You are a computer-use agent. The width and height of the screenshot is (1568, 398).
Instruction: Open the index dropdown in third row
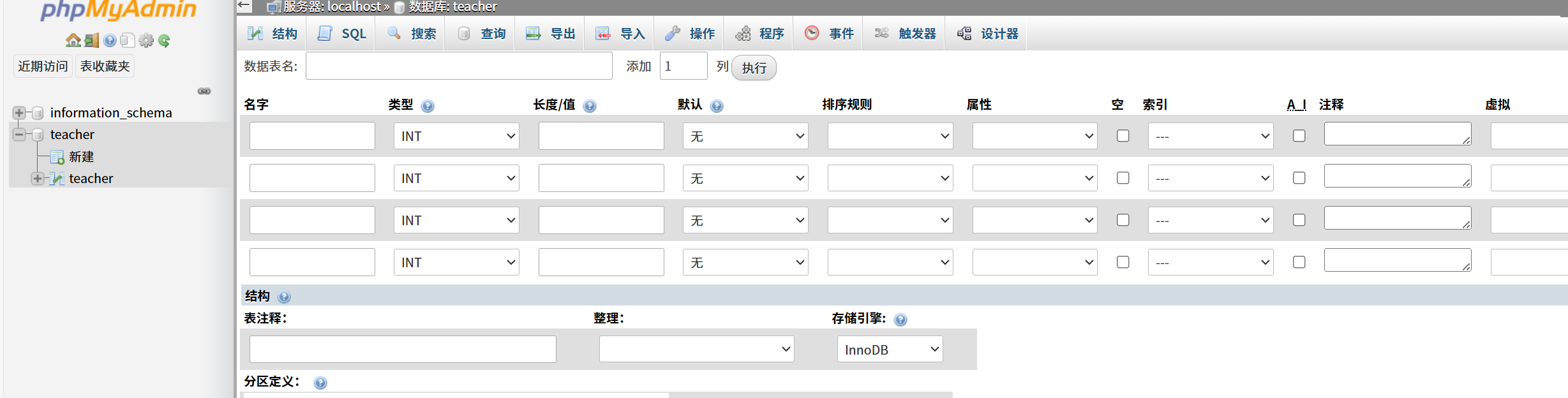1210,221
